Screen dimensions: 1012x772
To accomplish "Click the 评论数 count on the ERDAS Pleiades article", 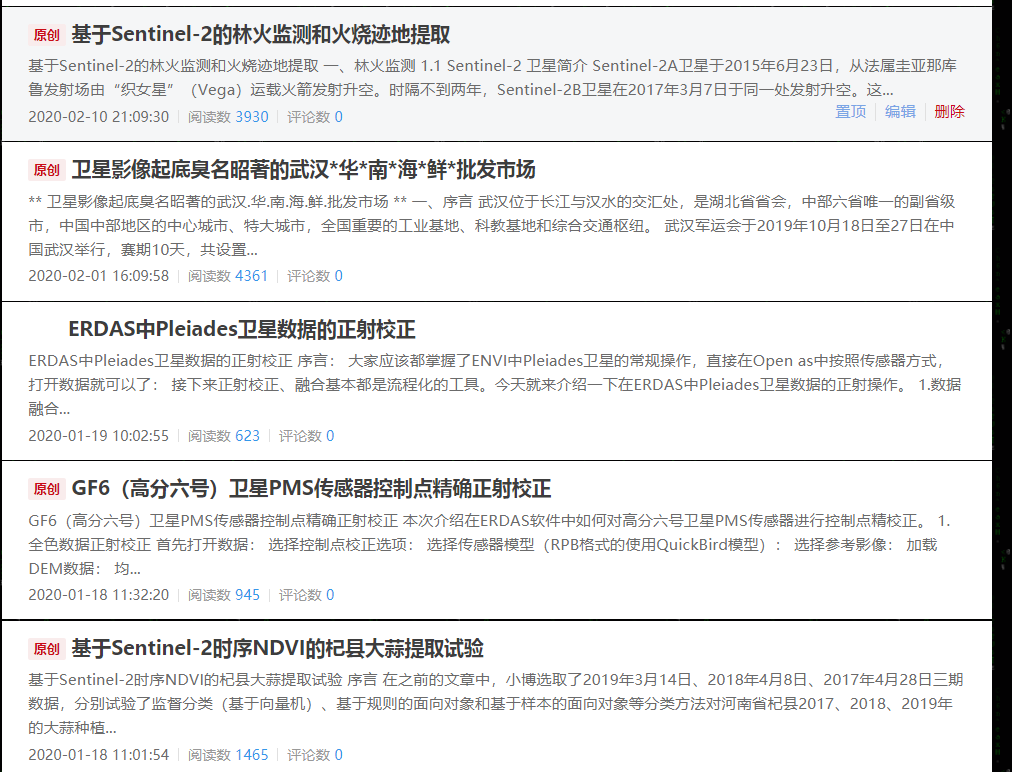I will (330, 436).
